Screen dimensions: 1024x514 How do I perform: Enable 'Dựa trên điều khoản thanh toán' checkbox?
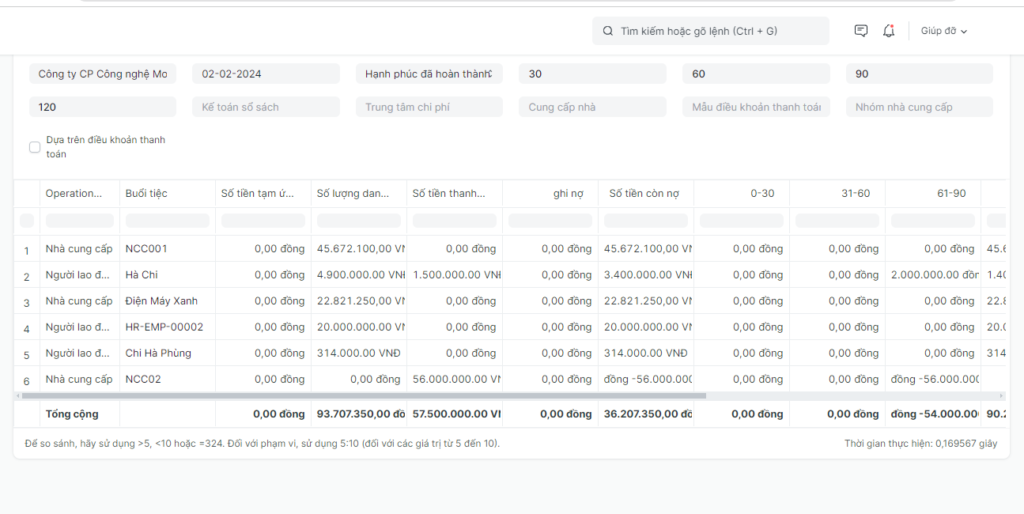[x=35, y=147]
